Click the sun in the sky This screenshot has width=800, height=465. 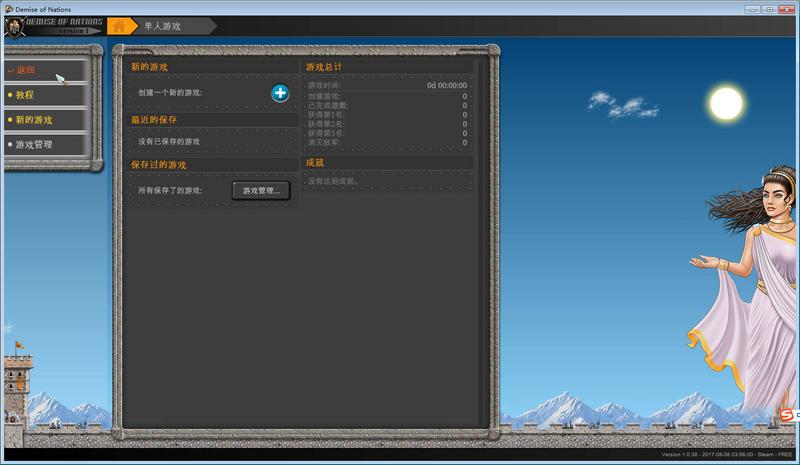point(728,102)
